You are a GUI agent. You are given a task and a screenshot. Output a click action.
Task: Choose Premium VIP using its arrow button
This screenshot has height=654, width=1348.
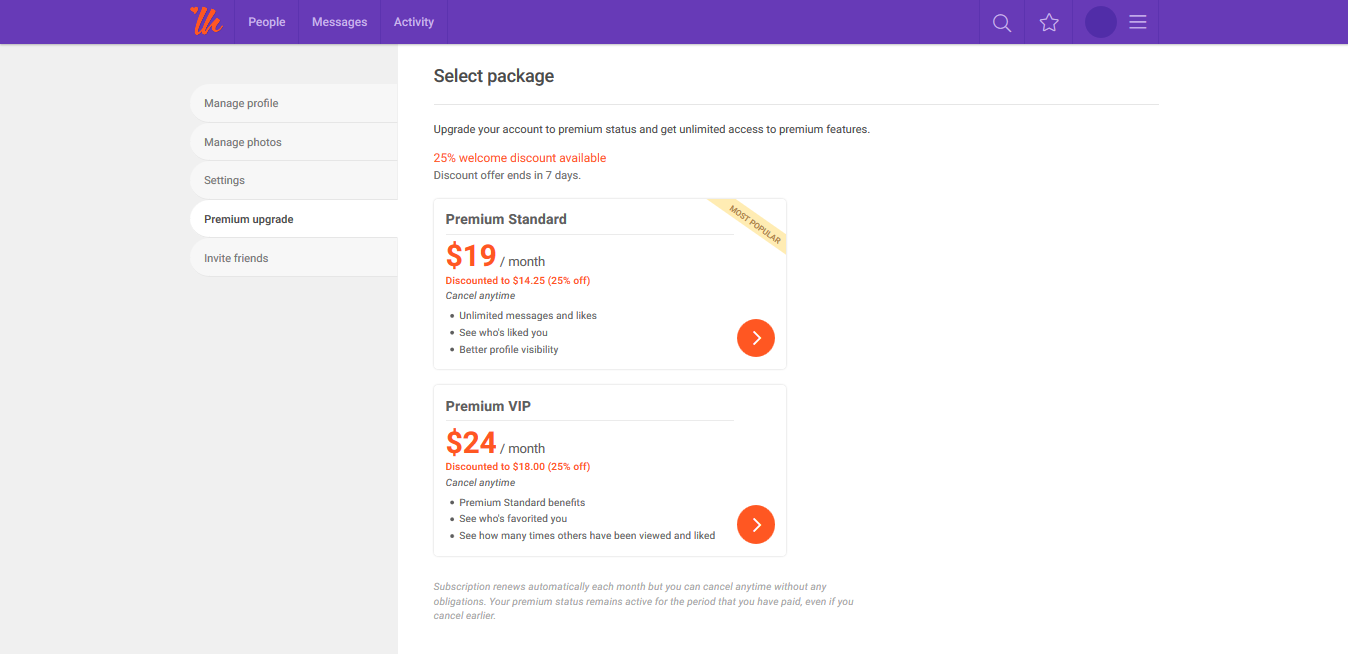click(x=756, y=524)
